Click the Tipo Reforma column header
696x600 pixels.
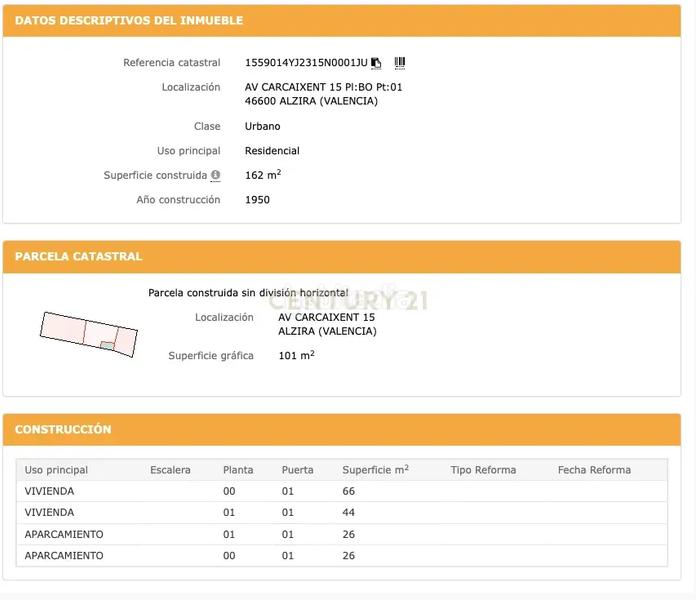pos(483,470)
